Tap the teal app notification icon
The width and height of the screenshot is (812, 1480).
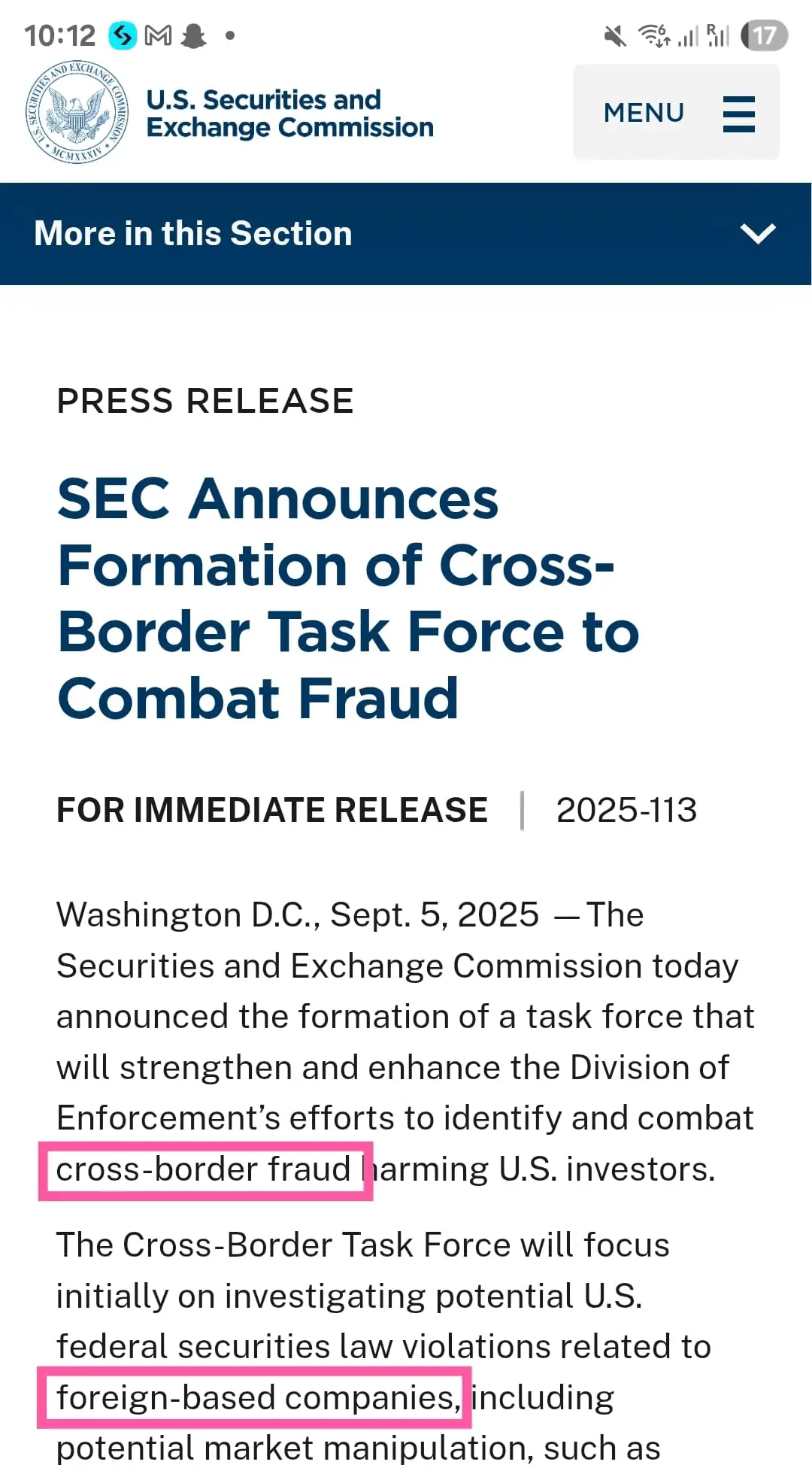tap(123, 35)
